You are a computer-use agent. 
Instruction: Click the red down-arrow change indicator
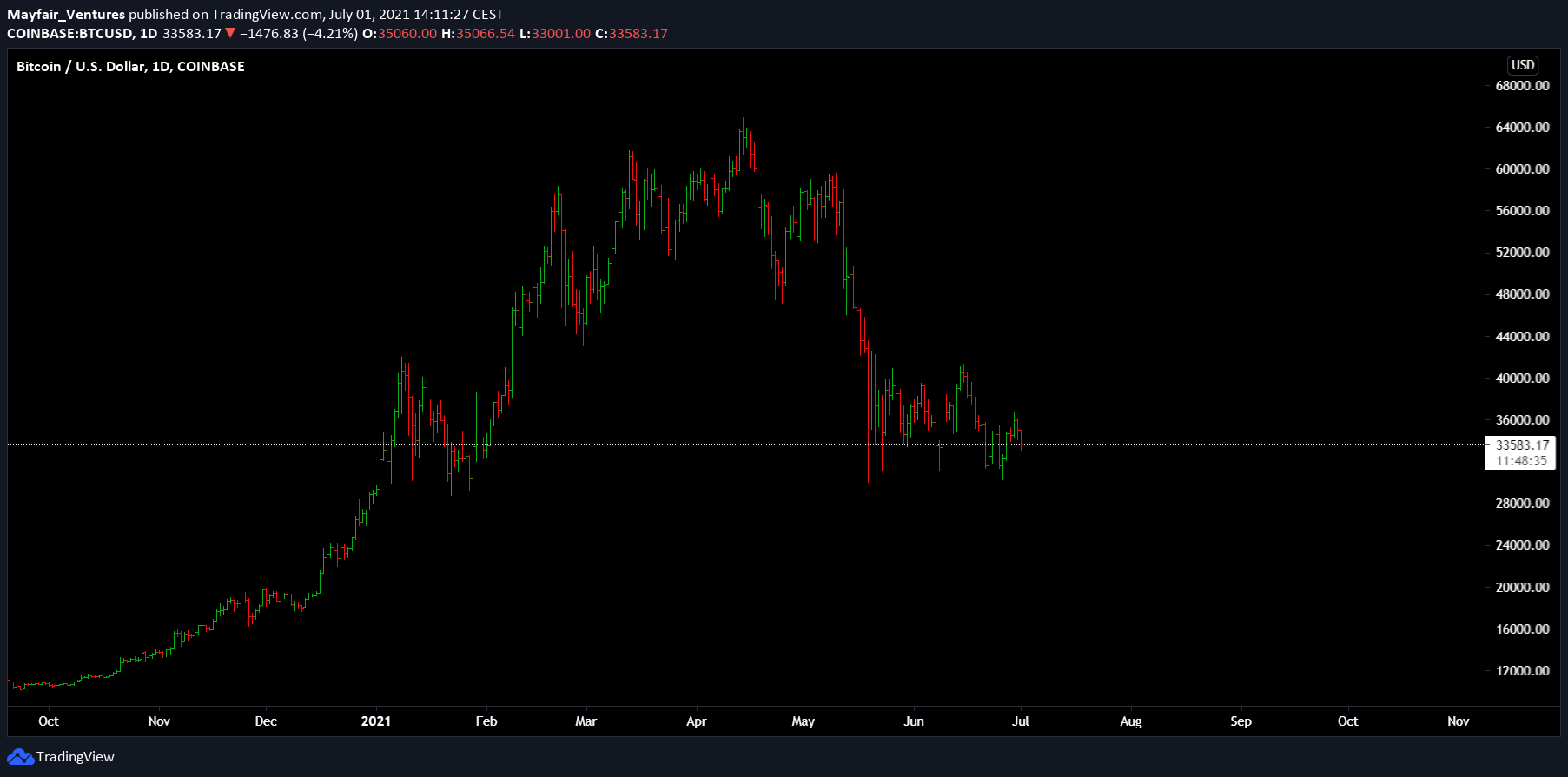[x=230, y=34]
